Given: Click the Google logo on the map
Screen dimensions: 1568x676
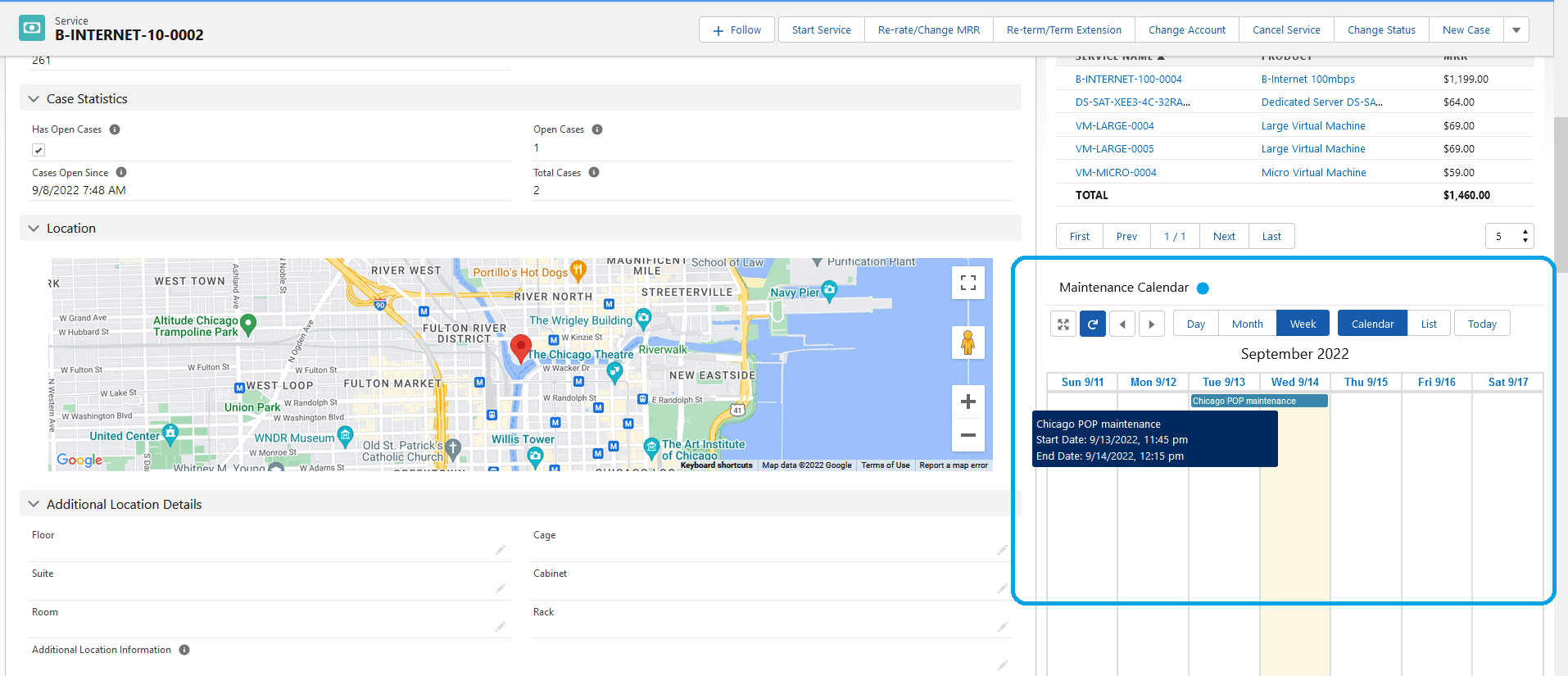Looking at the screenshot, I should pos(79,460).
